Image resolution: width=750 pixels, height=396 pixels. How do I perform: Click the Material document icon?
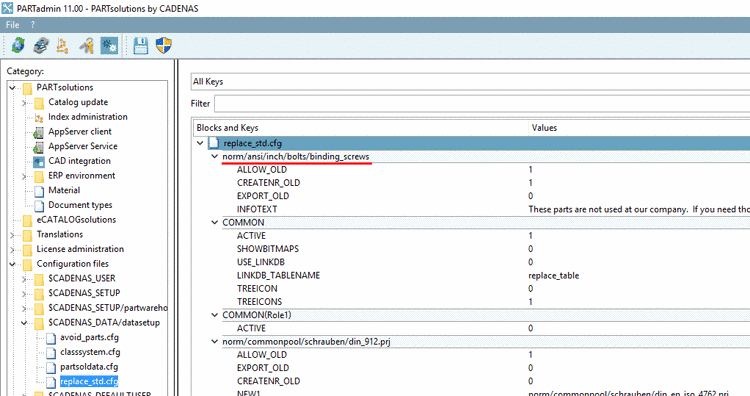[39, 191]
